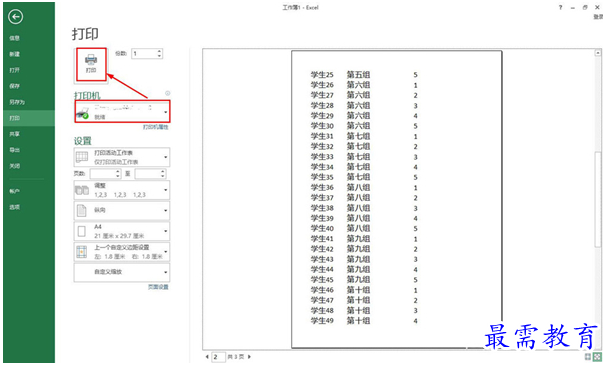Click 第十组 in the 学生46 row

click(358, 290)
